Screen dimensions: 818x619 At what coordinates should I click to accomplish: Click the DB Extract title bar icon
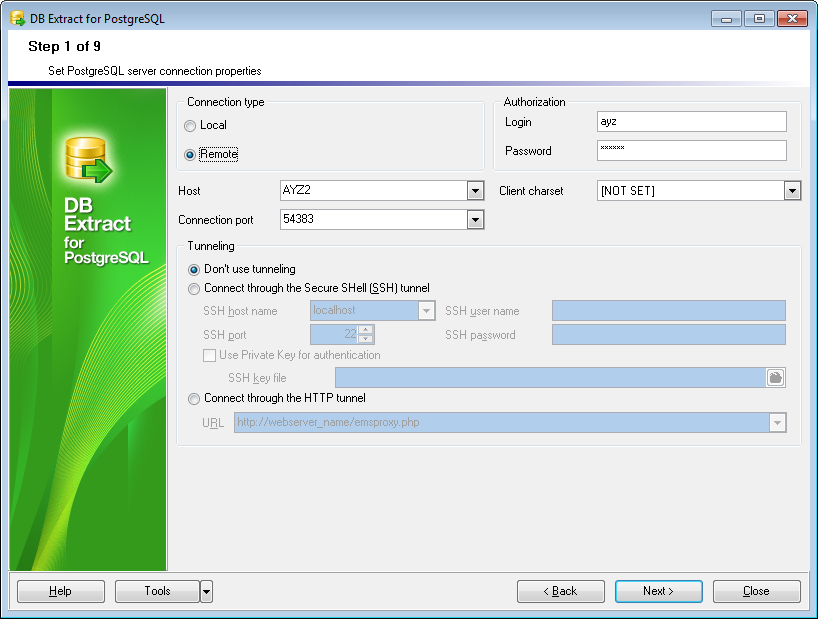point(17,19)
